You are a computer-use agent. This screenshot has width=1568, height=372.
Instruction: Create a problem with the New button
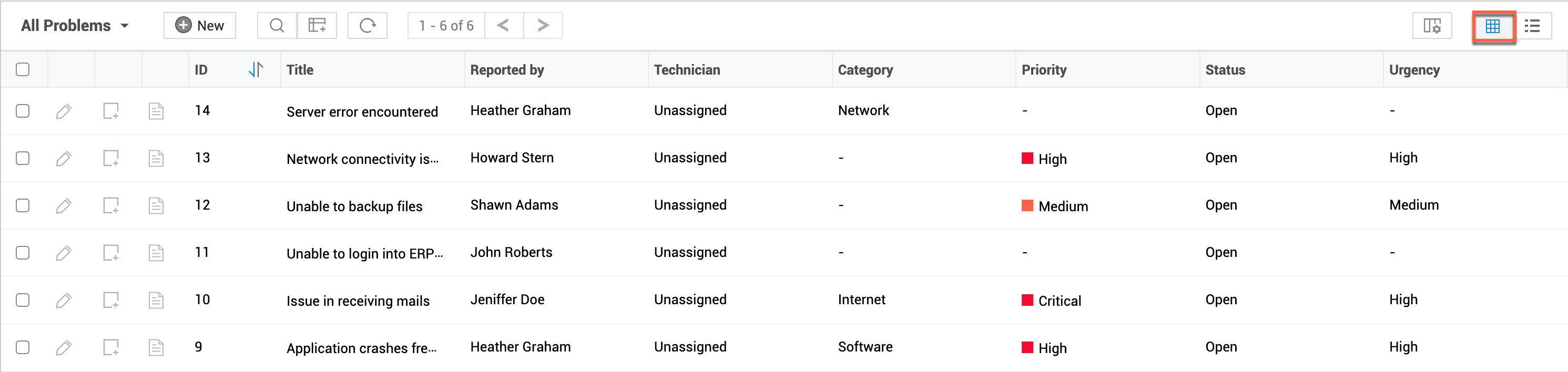point(200,26)
